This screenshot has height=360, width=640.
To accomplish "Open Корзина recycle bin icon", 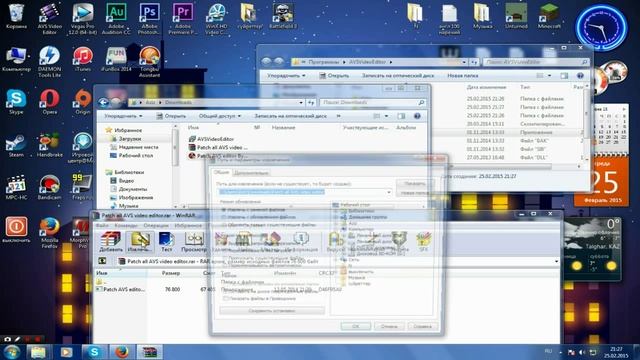I will pyautogui.click(x=16, y=16).
